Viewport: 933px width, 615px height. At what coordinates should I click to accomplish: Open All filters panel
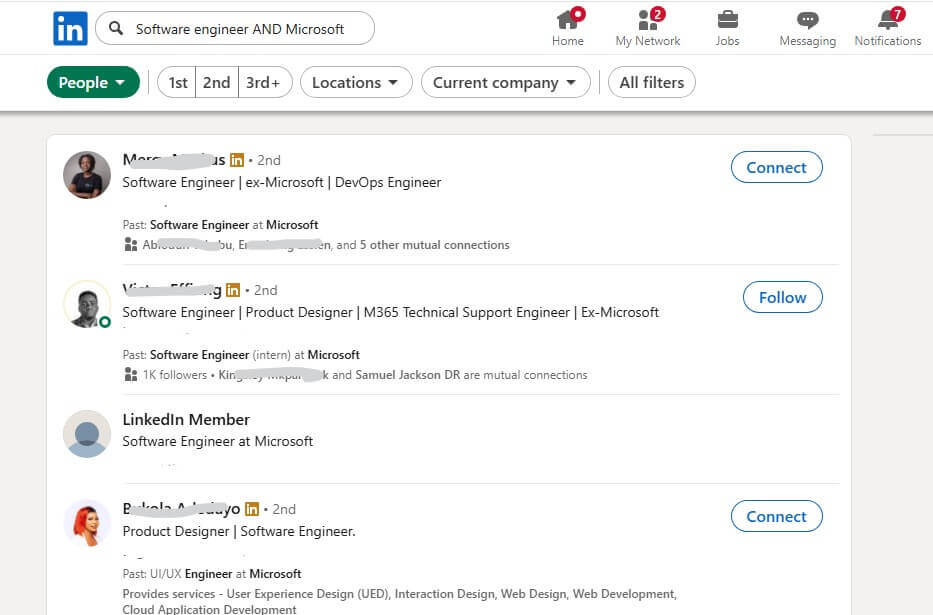(x=652, y=82)
